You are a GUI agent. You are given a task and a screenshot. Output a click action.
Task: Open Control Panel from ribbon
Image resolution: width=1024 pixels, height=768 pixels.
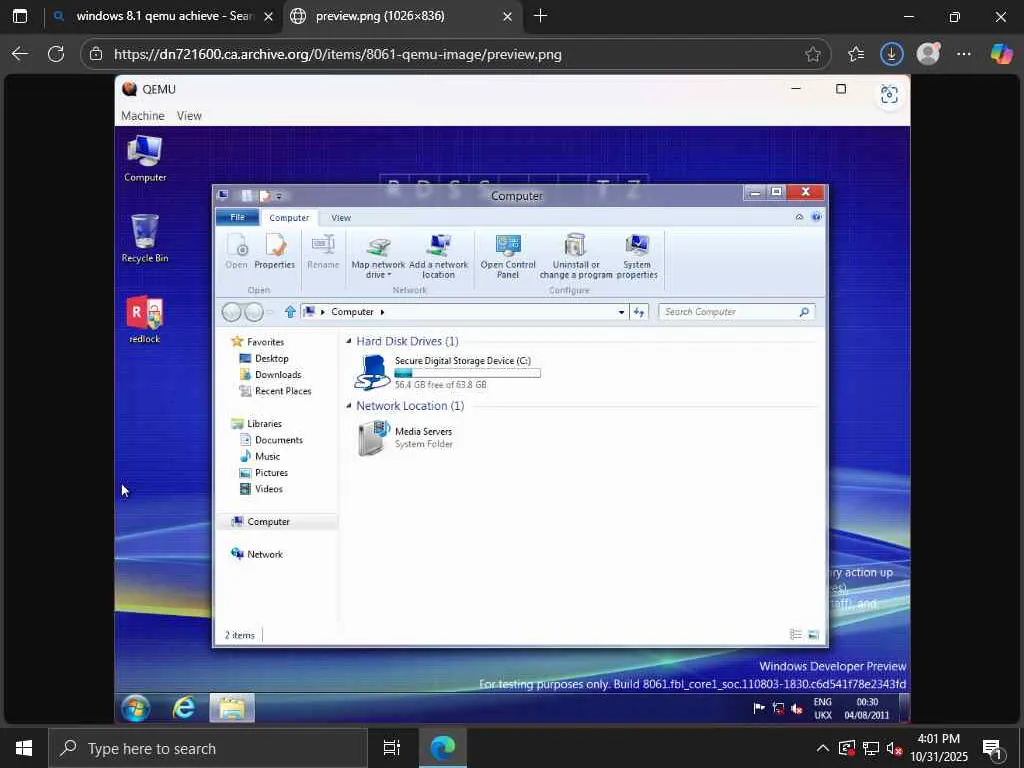[507, 257]
